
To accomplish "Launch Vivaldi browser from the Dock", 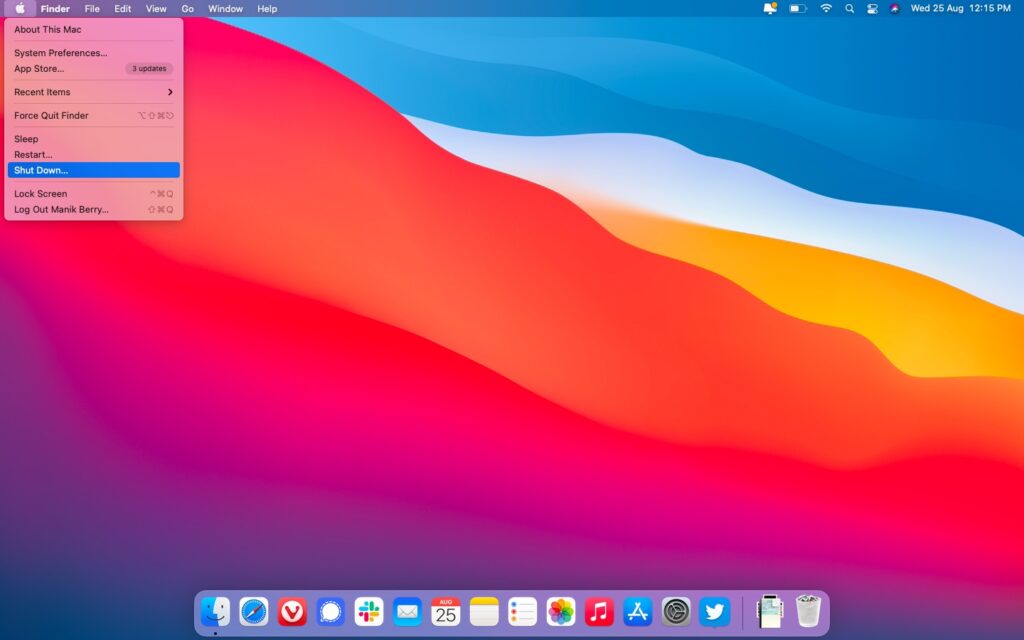I will 292,611.
